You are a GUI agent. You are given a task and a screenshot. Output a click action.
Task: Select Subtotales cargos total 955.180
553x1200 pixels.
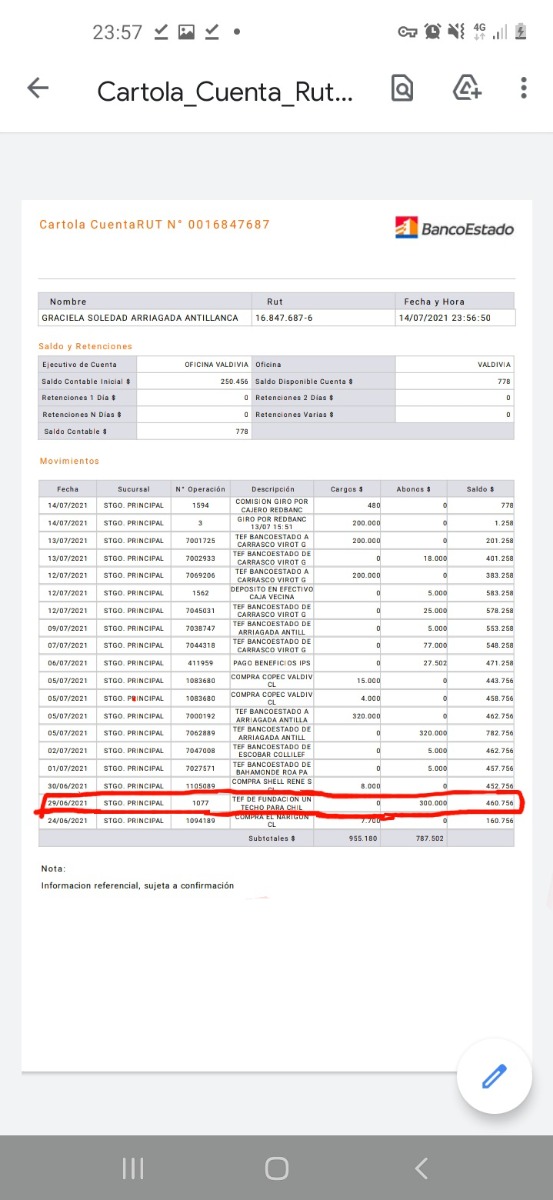[366, 838]
